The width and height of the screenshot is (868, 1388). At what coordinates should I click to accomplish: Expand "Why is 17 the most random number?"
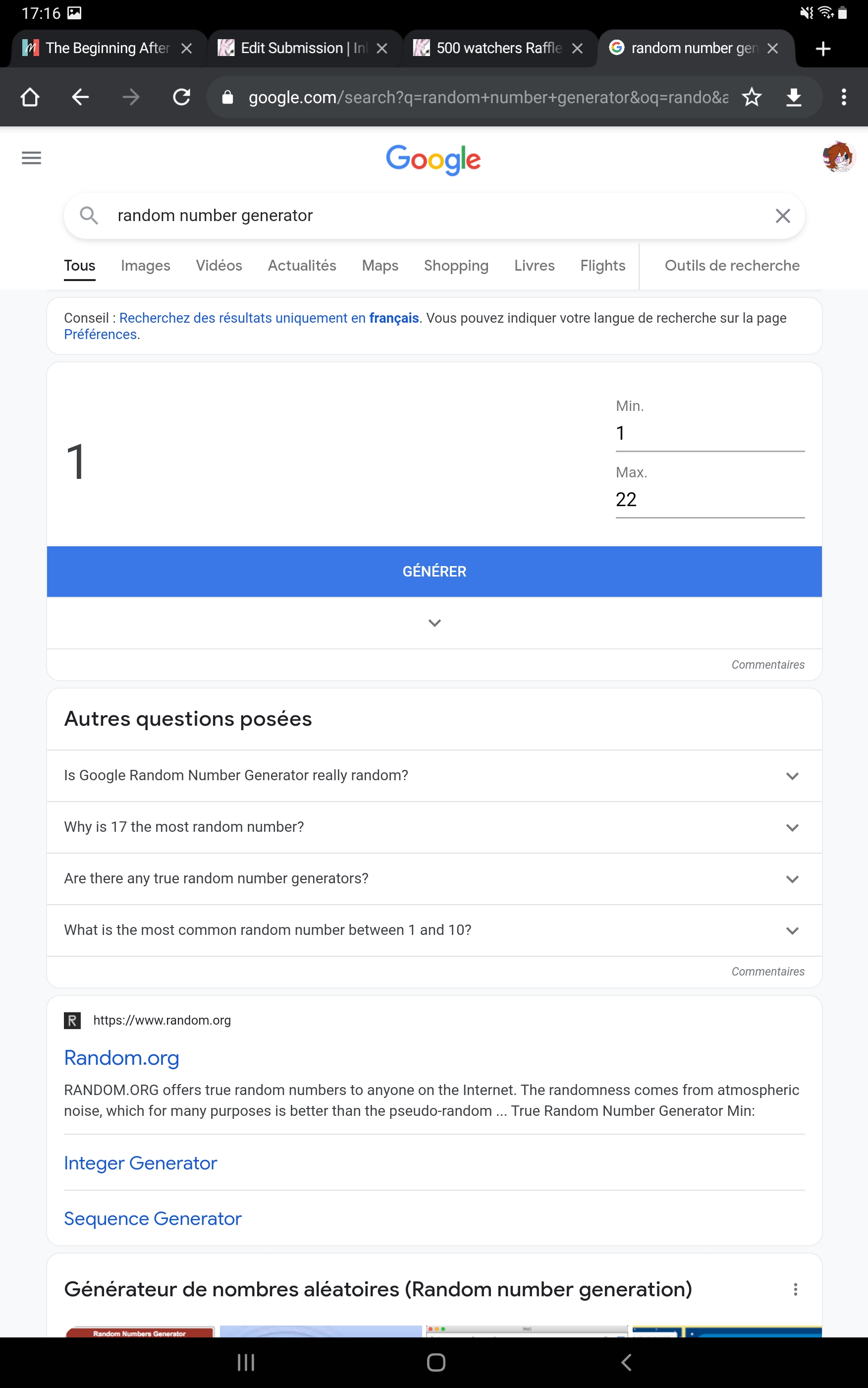[x=792, y=827]
